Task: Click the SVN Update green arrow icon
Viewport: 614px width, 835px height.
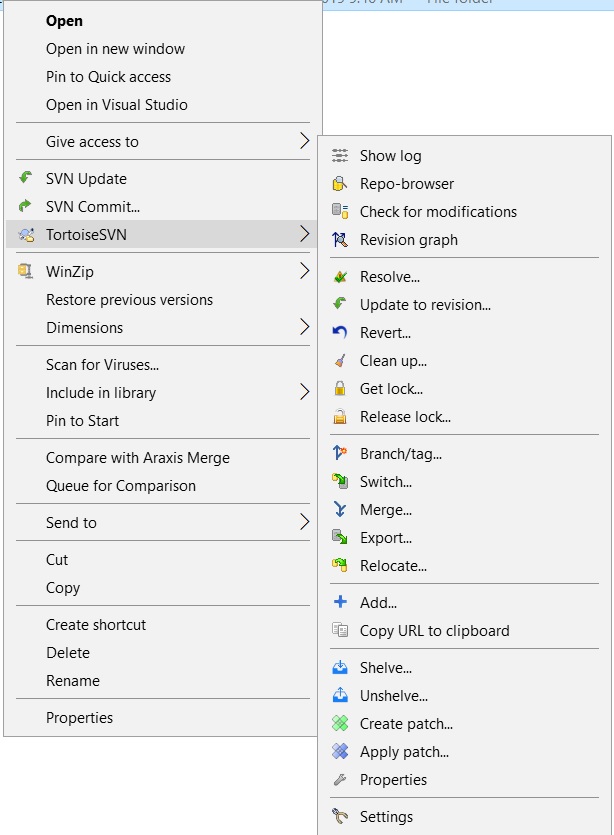Action: (x=26, y=177)
